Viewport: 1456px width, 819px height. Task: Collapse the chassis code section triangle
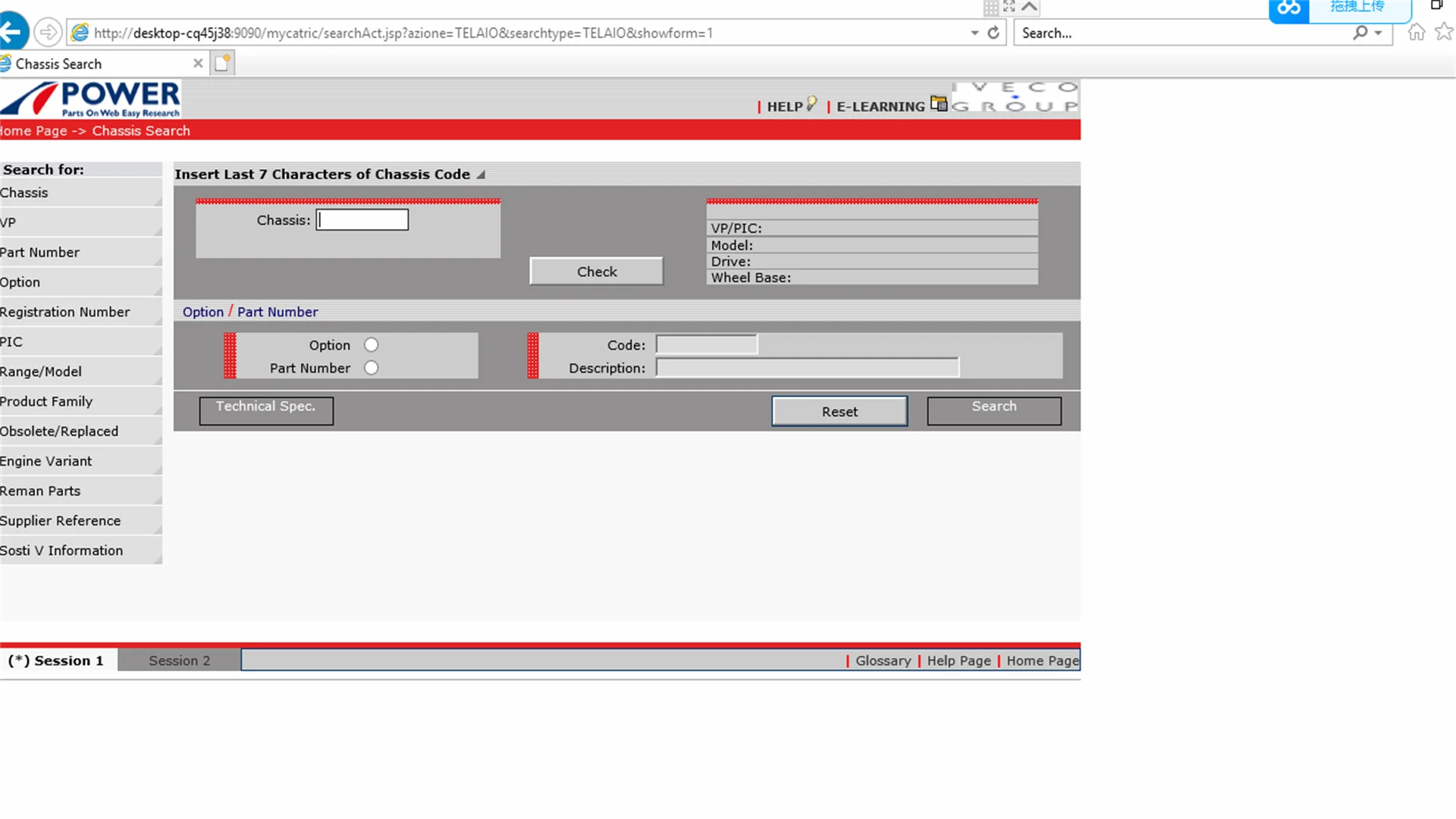pyautogui.click(x=481, y=175)
